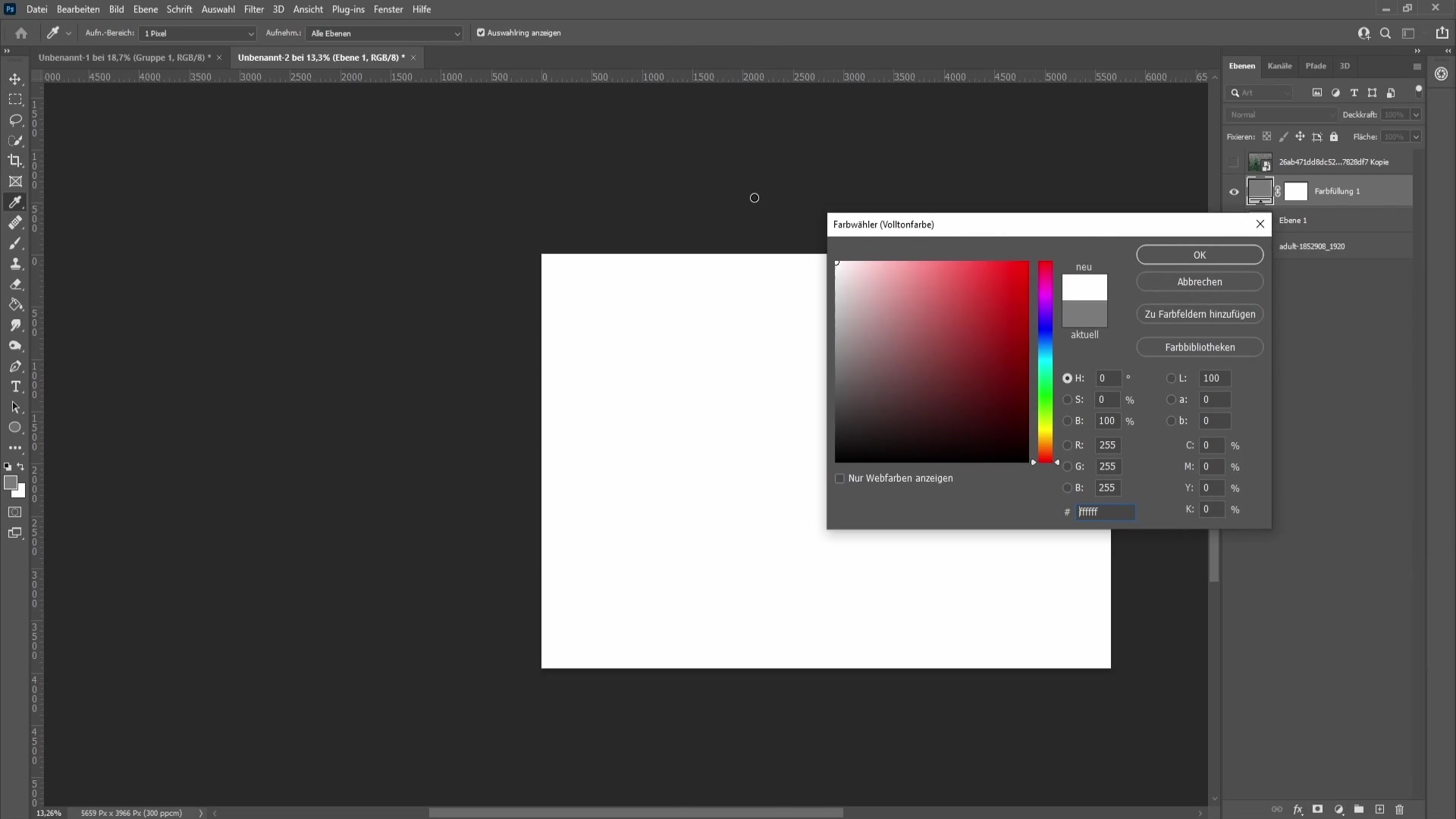1456x819 pixels.
Task: Select the G green radio button
Action: (x=1067, y=466)
